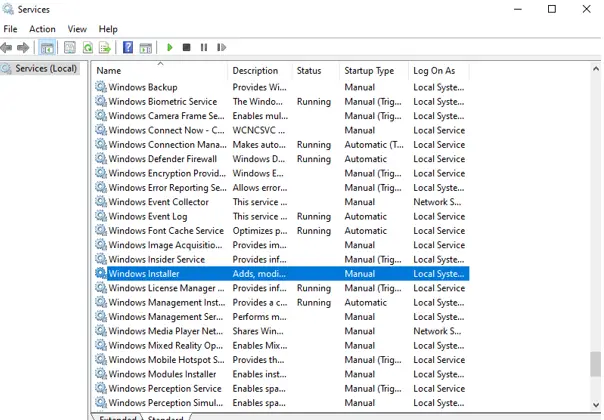Select the Windows Connect Now service row
The image size is (604, 420).
tap(281, 130)
